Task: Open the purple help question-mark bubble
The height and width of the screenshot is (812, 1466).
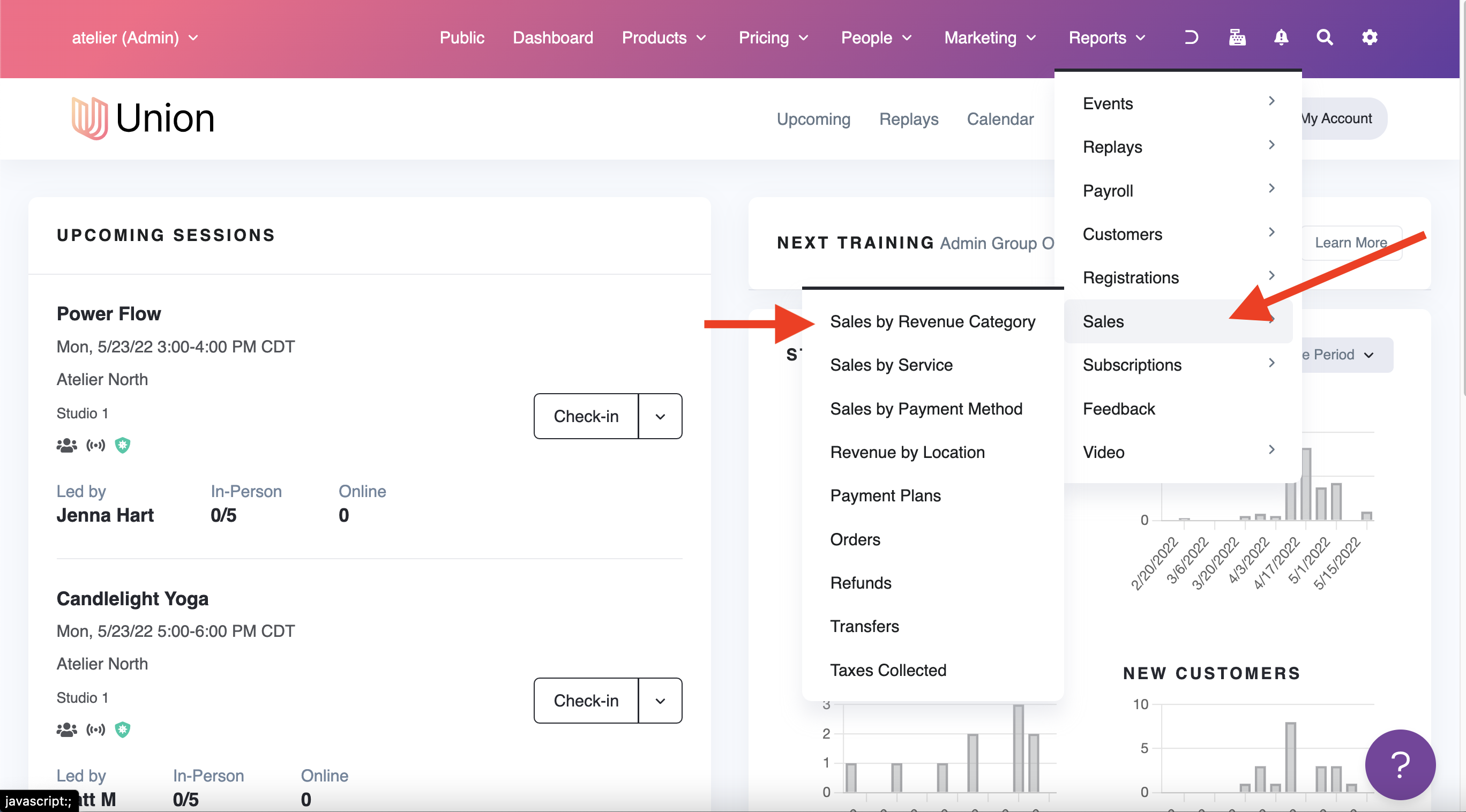Action: coord(1400,764)
